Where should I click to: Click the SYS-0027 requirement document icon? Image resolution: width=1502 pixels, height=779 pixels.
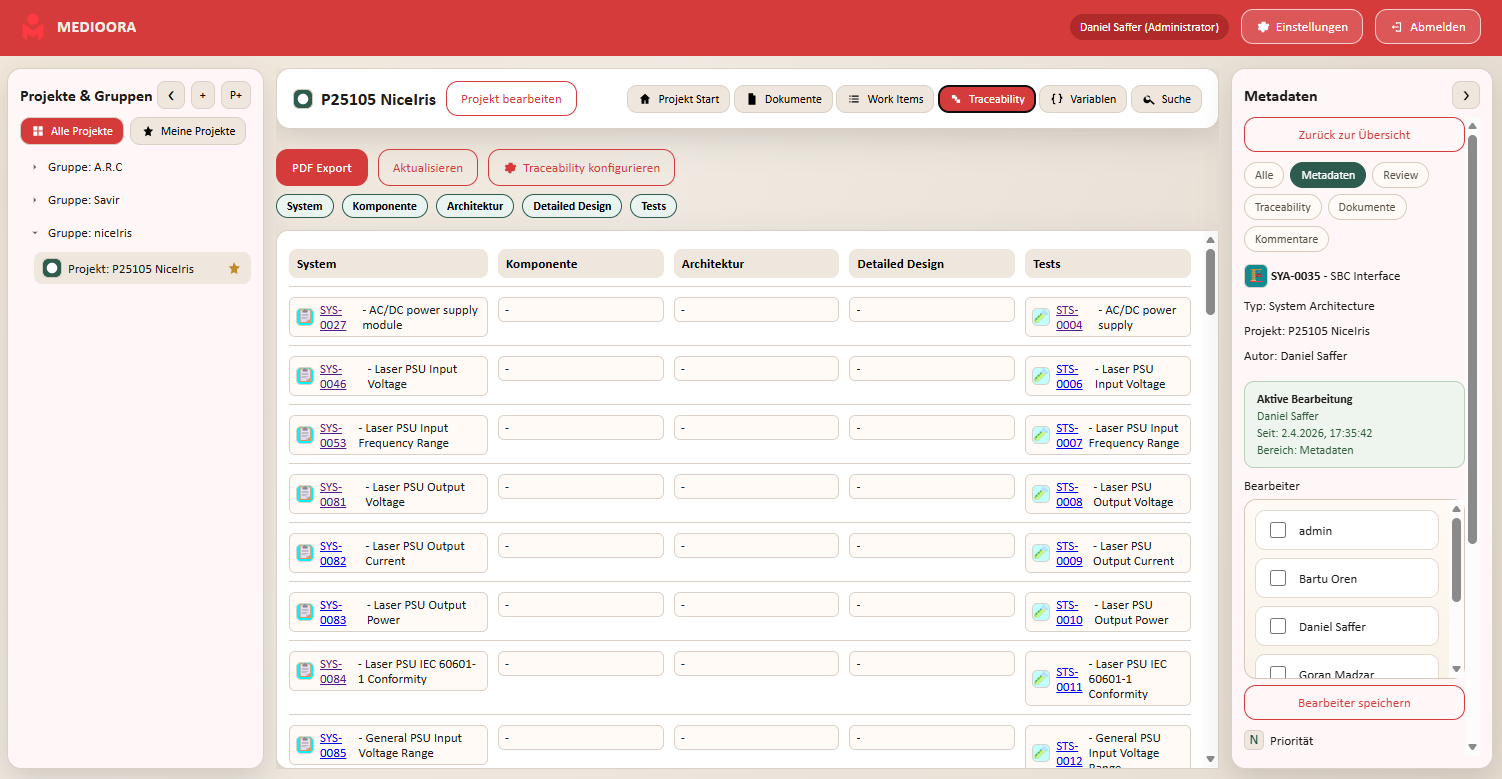pos(305,317)
